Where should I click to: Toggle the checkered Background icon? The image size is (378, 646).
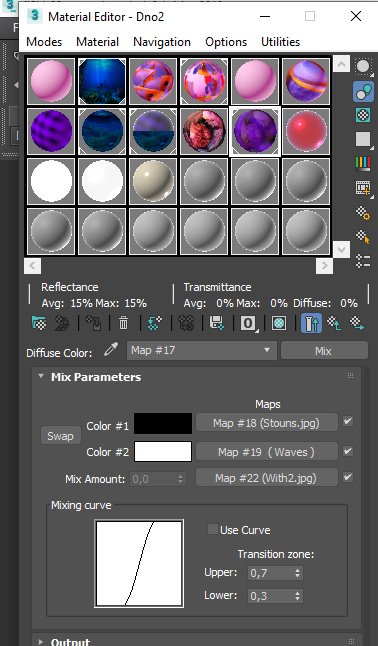tap(363, 115)
